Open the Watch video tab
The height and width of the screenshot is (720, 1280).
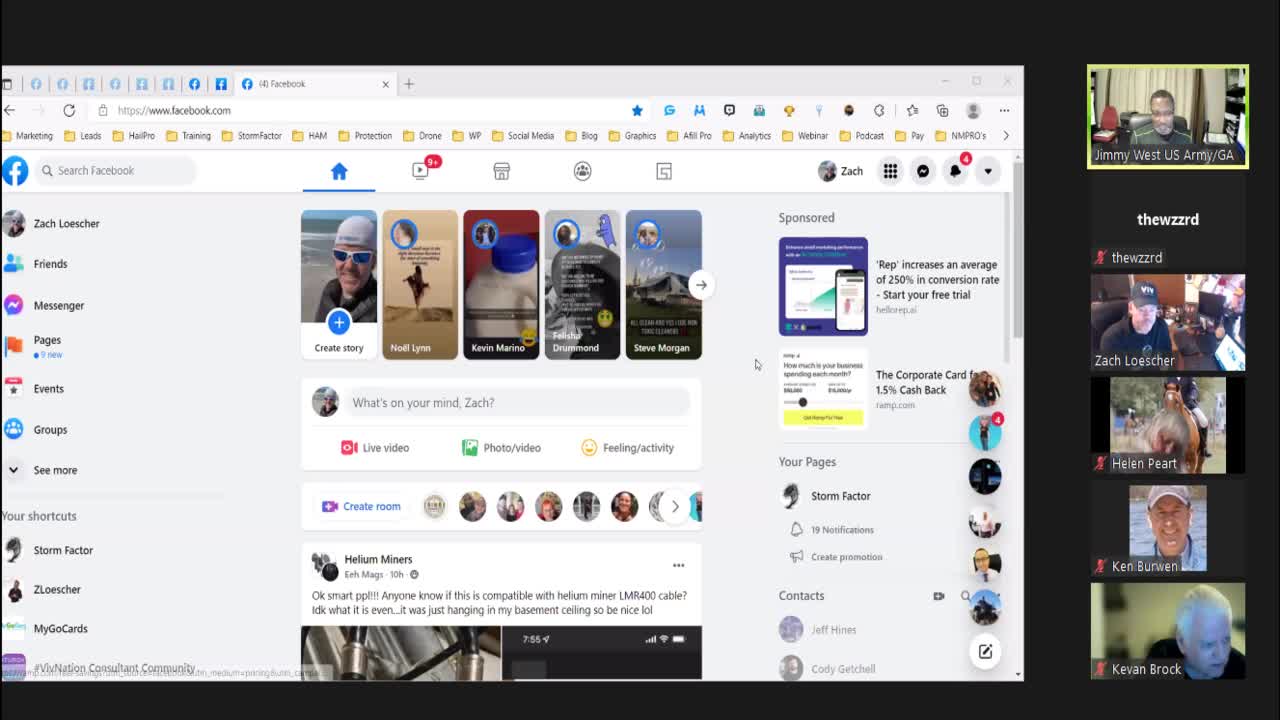(421, 171)
